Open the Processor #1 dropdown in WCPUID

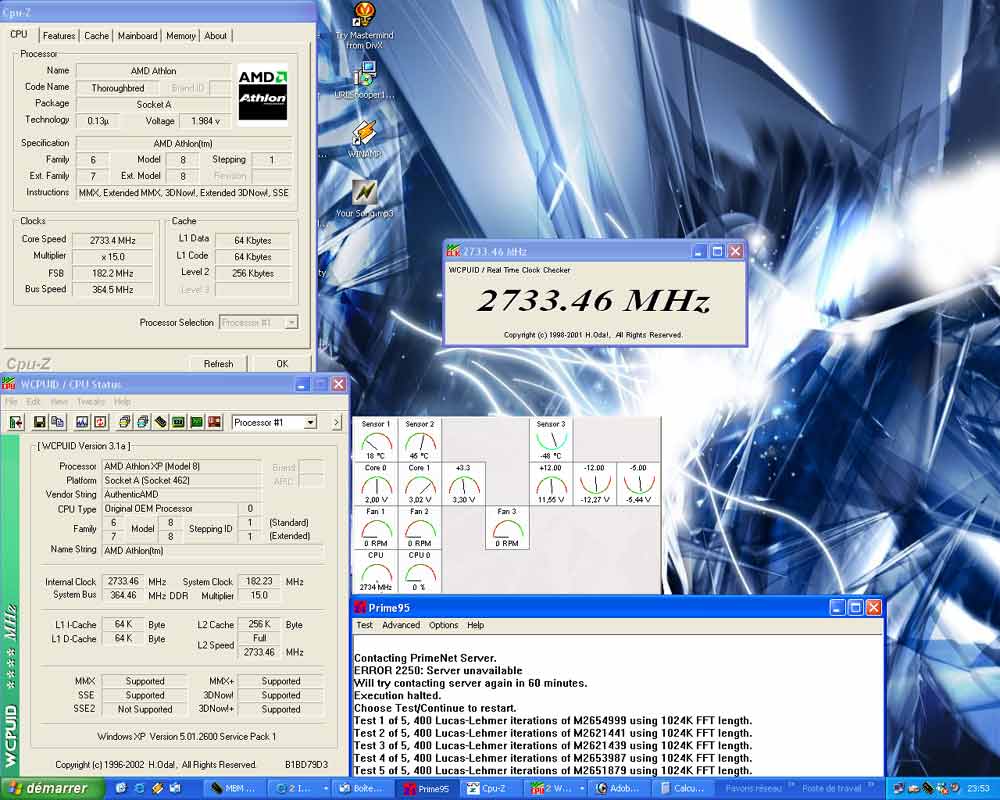(310, 422)
